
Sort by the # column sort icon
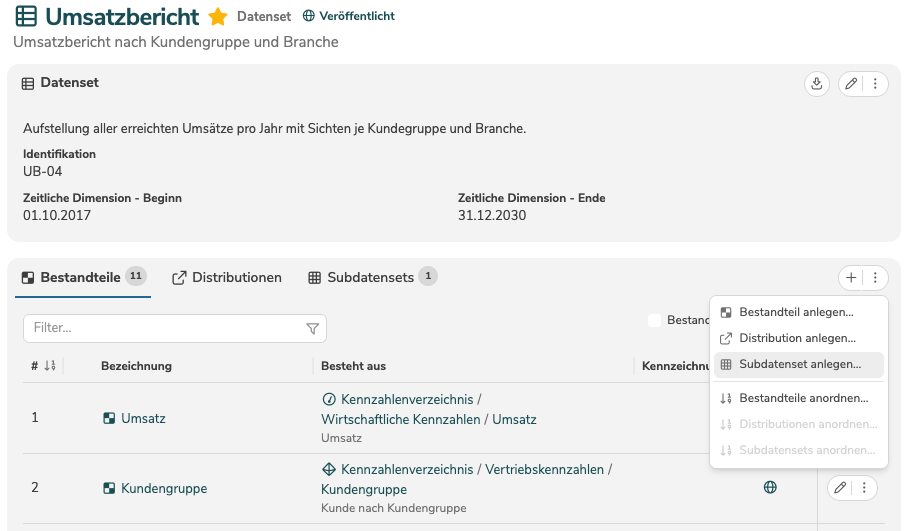[50, 366]
